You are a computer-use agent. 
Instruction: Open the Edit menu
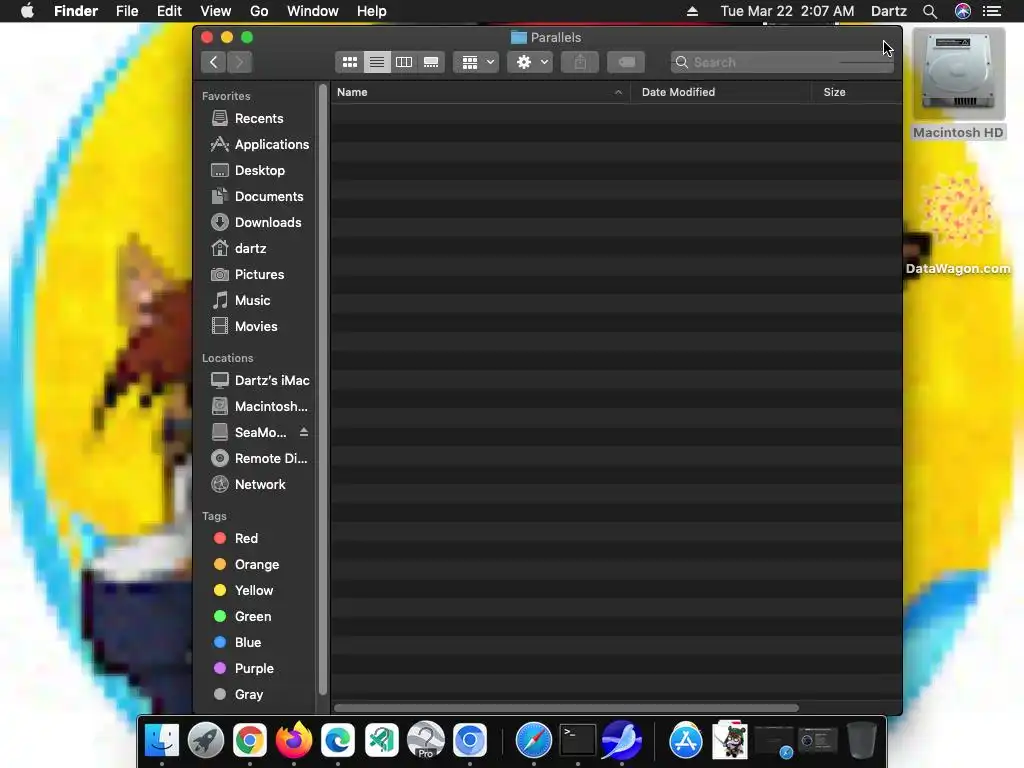tap(169, 11)
